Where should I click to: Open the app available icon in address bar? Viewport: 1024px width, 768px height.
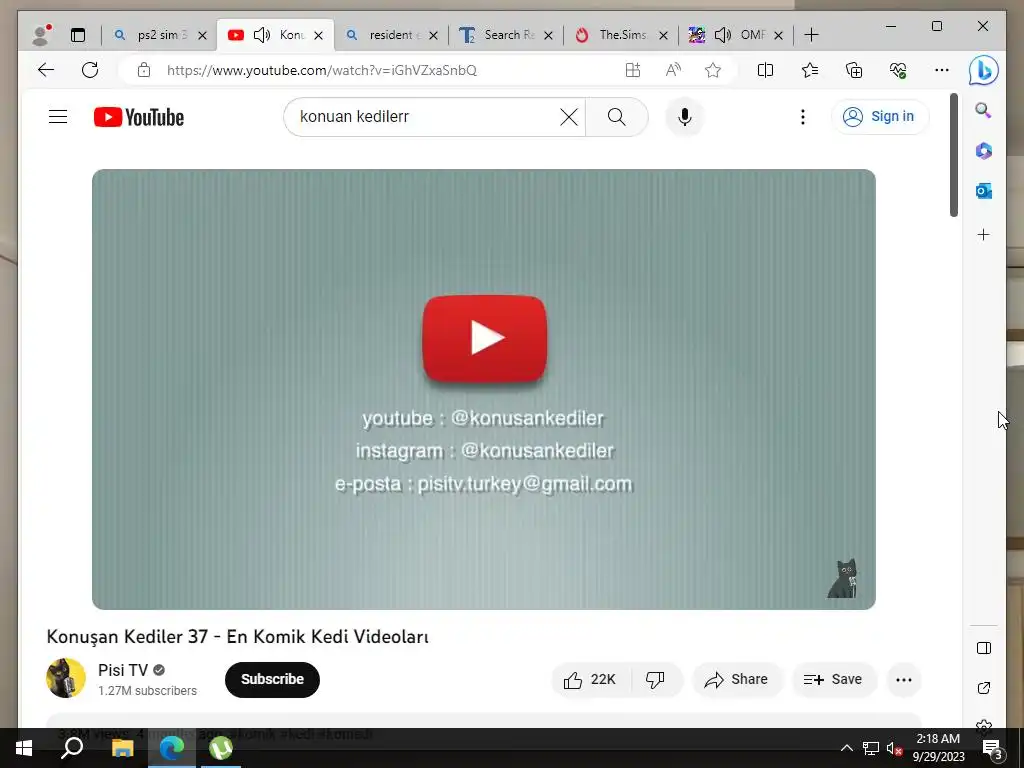click(x=632, y=70)
